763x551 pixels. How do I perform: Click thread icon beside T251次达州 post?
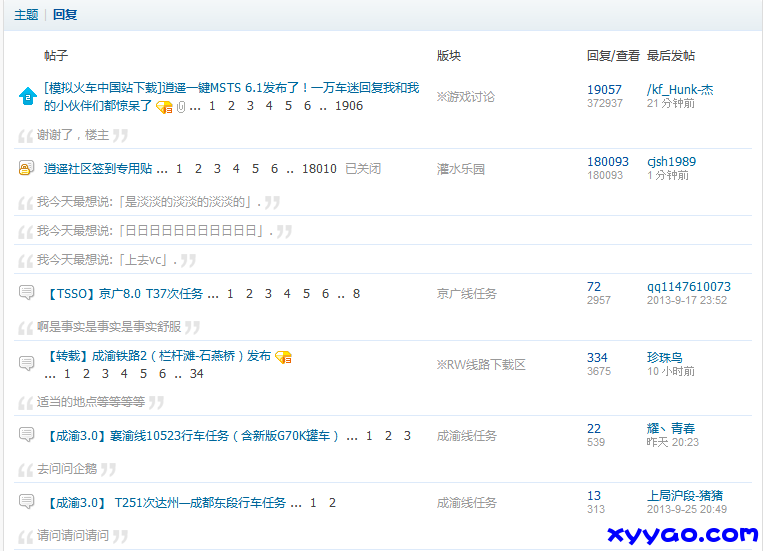(26, 501)
